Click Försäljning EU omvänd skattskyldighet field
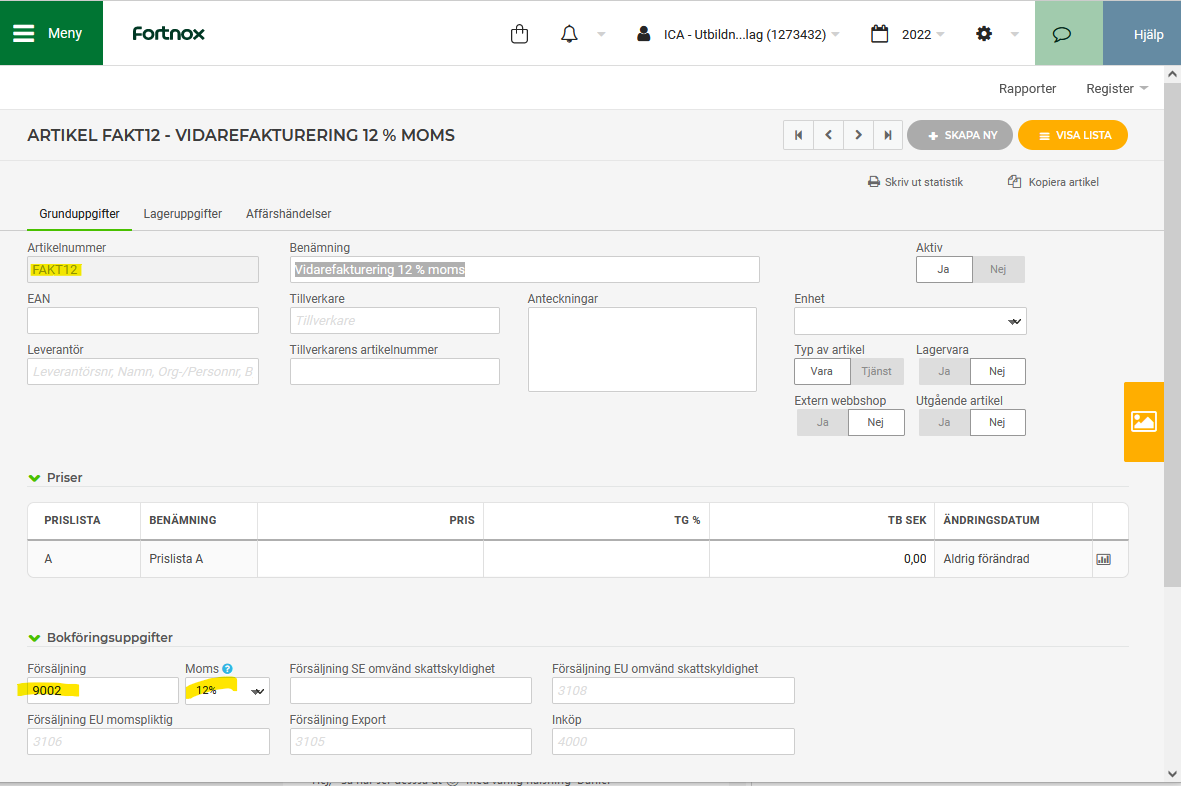The image size is (1181, 786). coord(673,690)
